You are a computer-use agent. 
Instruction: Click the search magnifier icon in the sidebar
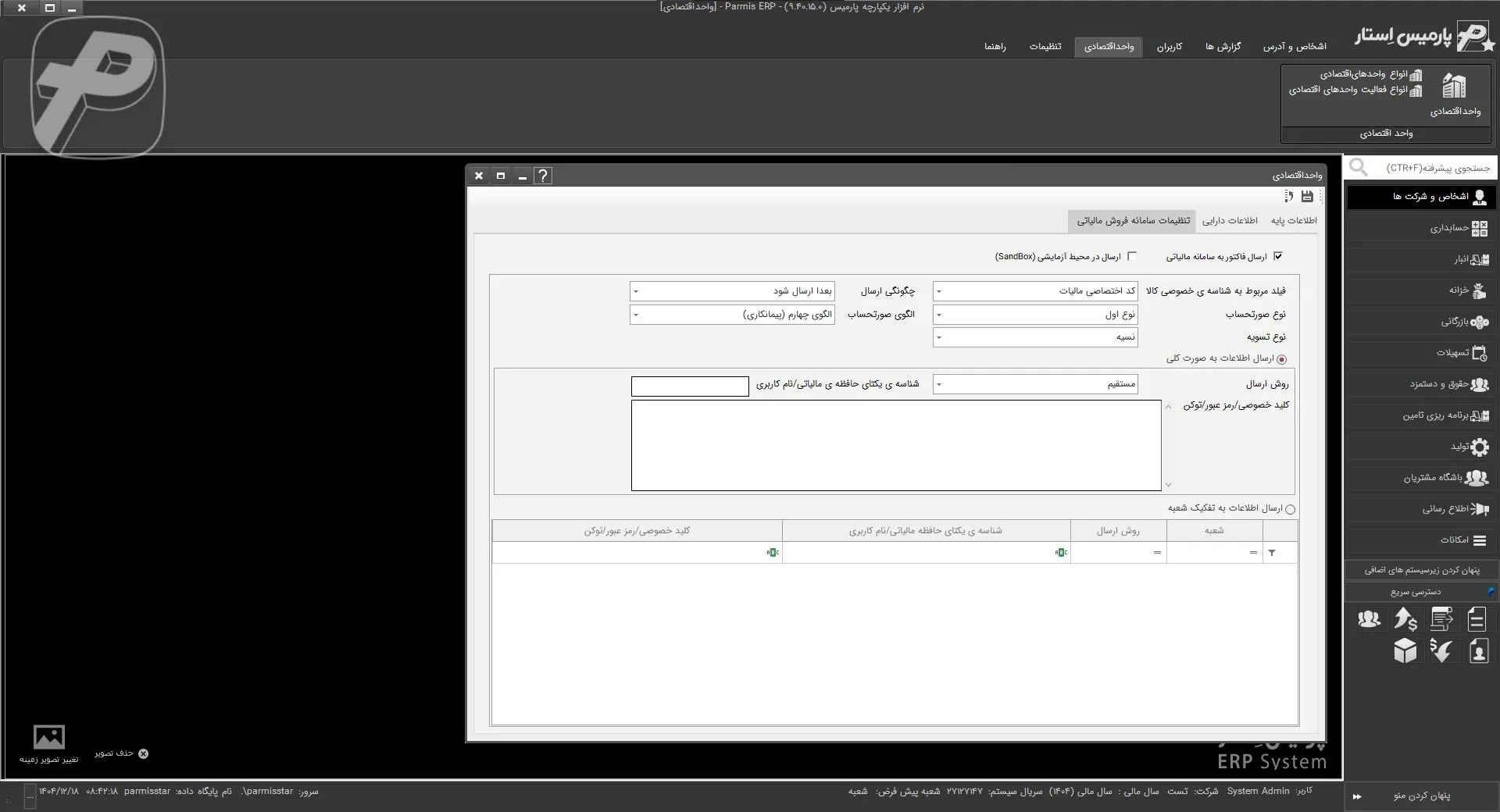(1359, 167)
